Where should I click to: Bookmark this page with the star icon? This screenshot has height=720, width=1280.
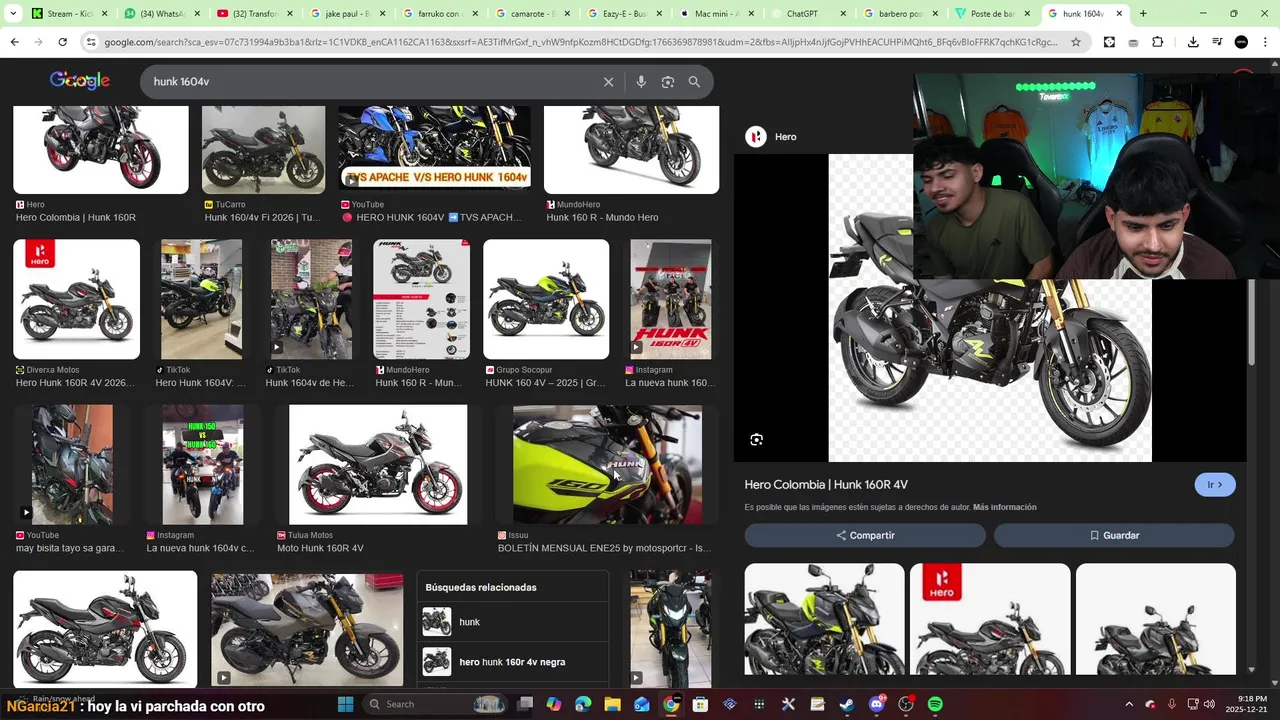1076,42
